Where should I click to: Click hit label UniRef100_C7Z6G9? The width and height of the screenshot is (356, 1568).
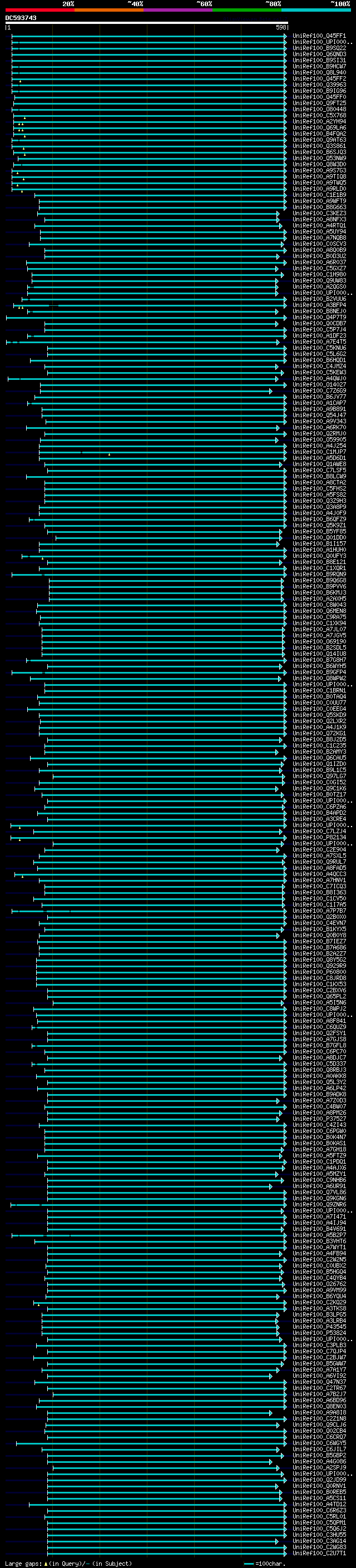[319, 391]
